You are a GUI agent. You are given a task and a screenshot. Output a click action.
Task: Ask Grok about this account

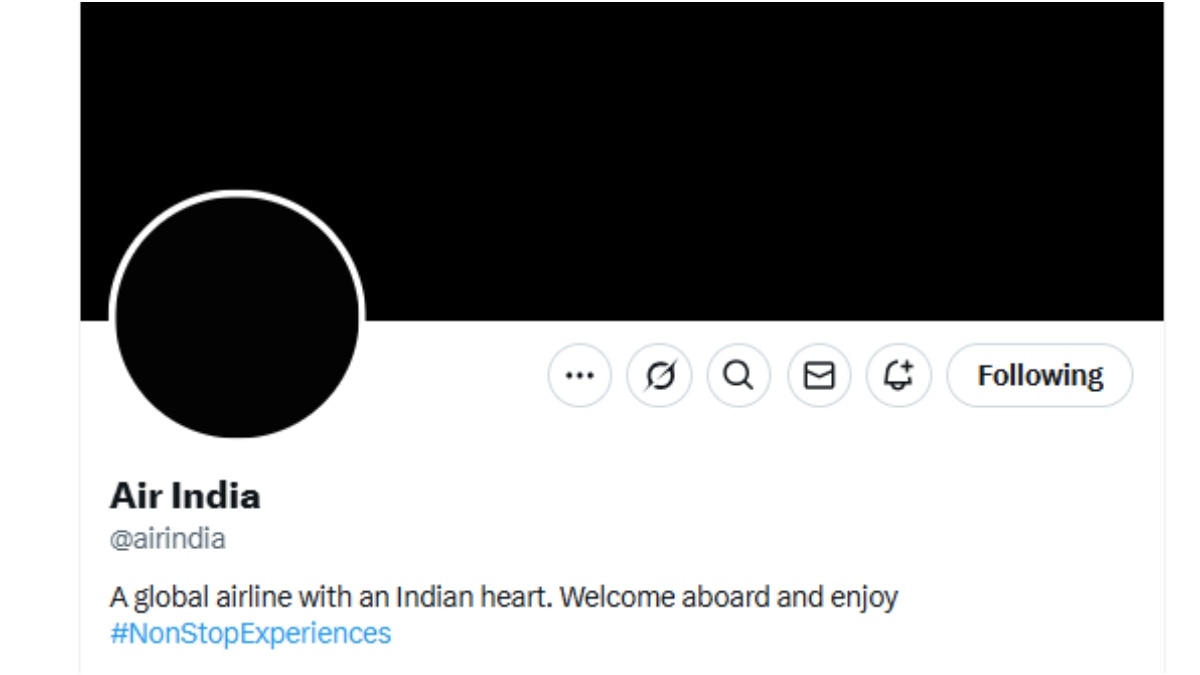click(659, 376)
